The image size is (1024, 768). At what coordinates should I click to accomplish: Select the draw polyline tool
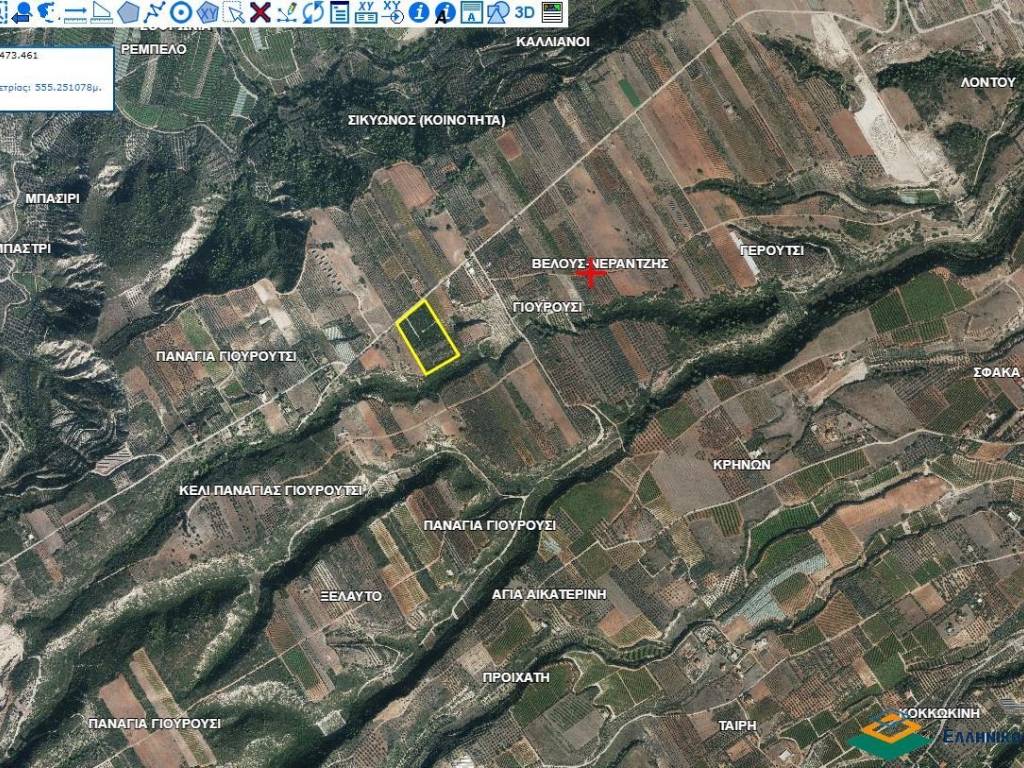154,12
